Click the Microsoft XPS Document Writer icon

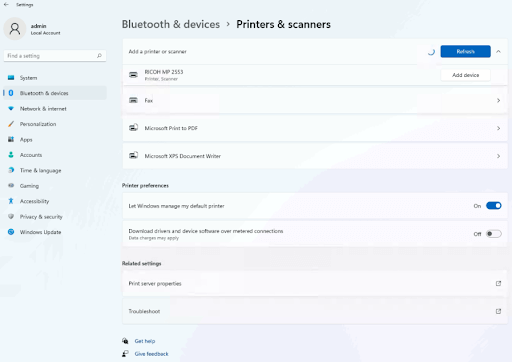coord(133,155)
